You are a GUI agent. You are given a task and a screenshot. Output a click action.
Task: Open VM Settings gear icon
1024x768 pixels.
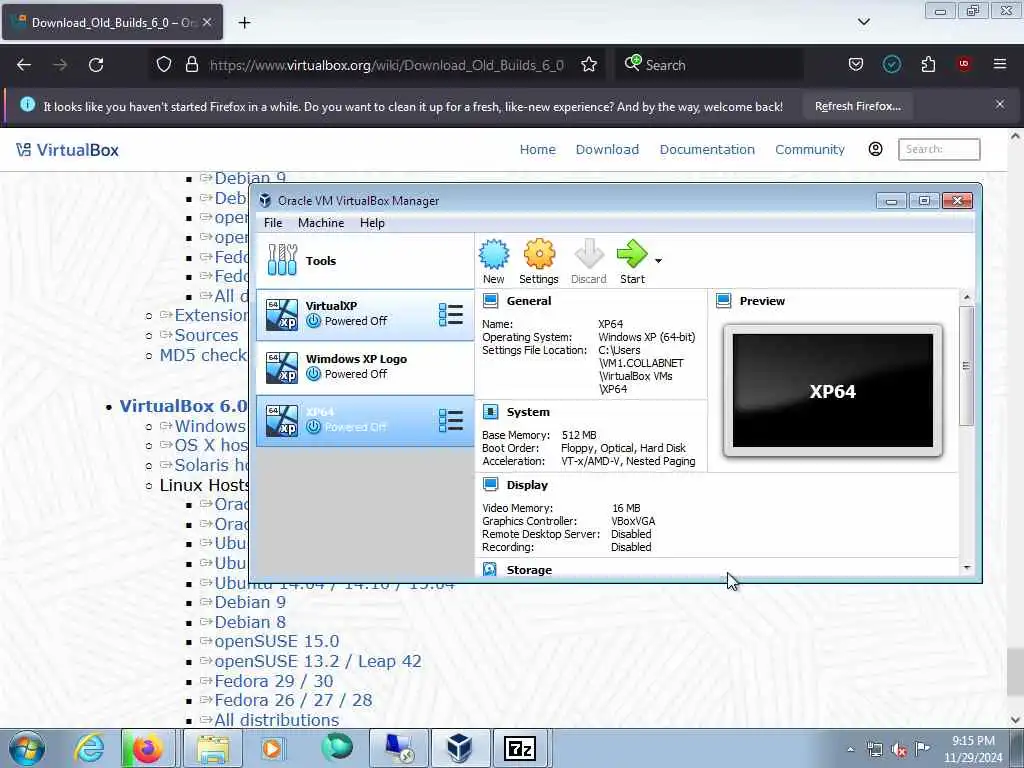click(539, 262)
